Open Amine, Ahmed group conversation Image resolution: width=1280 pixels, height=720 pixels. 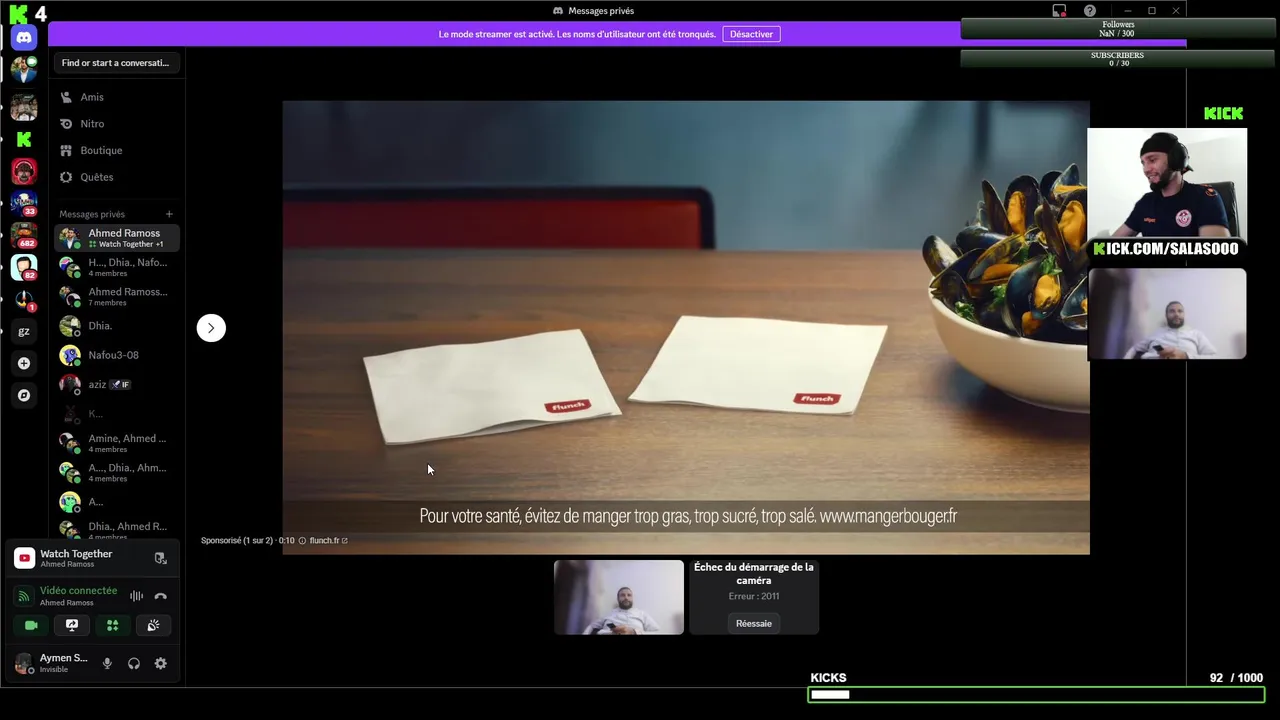coord(117,443)
